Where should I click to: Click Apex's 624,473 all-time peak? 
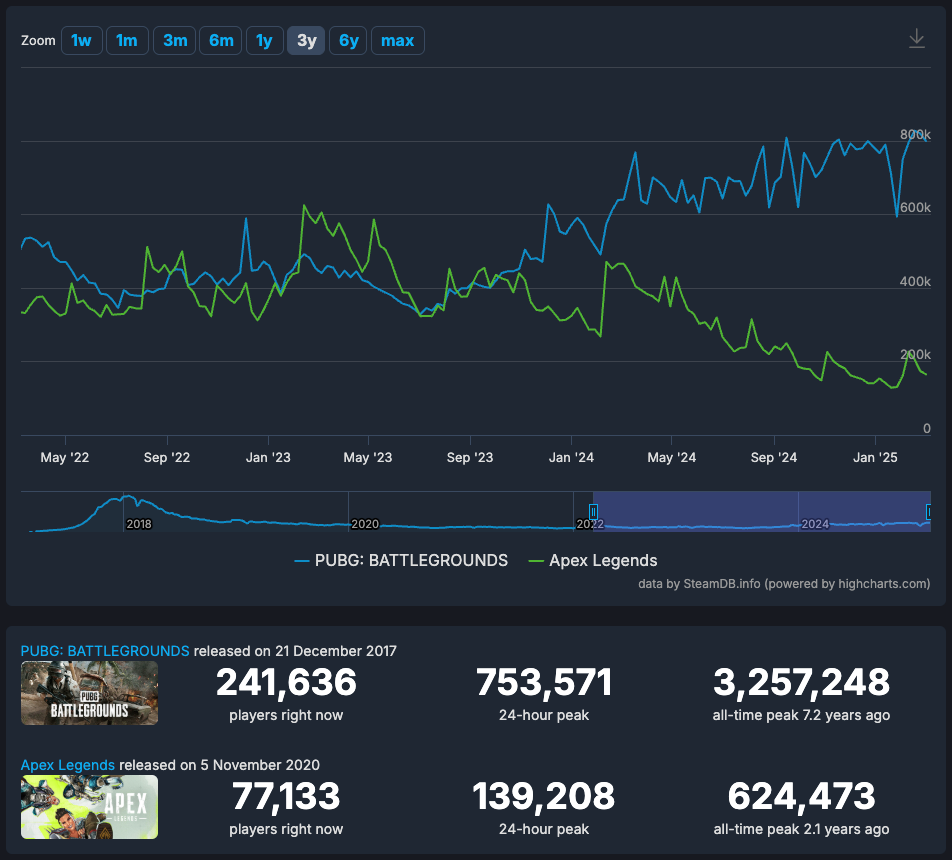(801, 796)
